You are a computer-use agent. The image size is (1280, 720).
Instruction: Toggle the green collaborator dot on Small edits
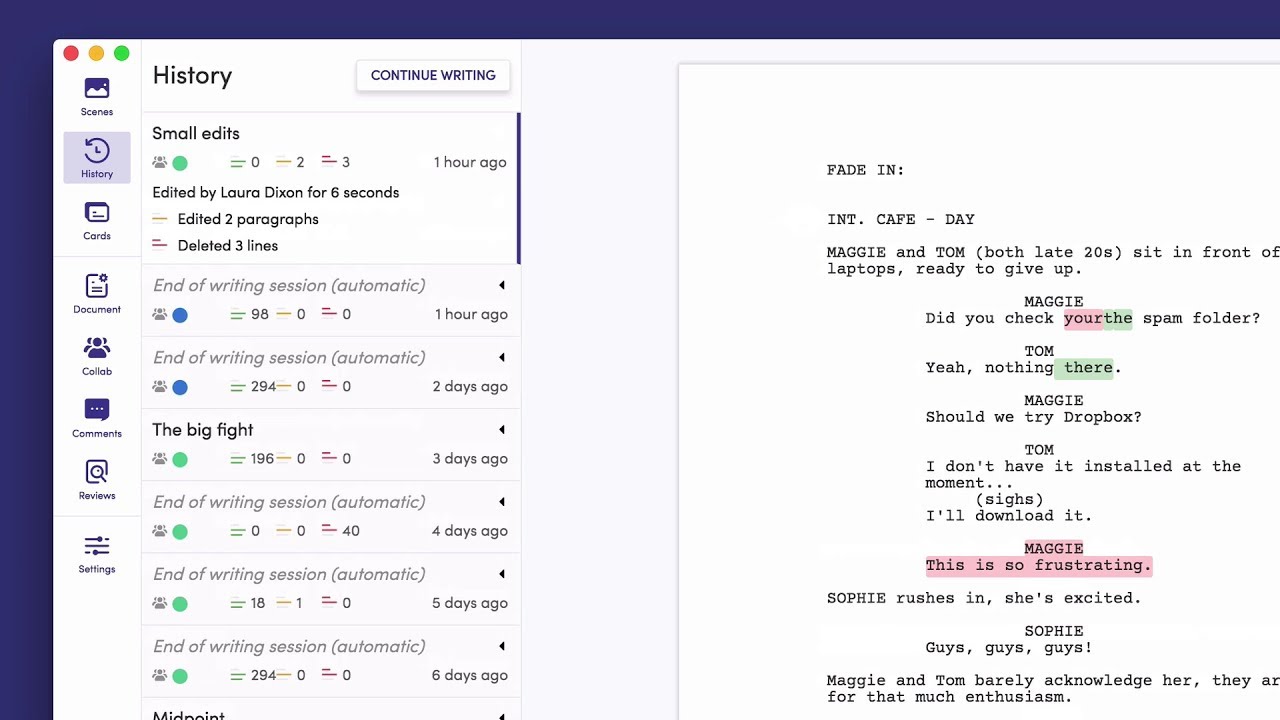(180, 162)
